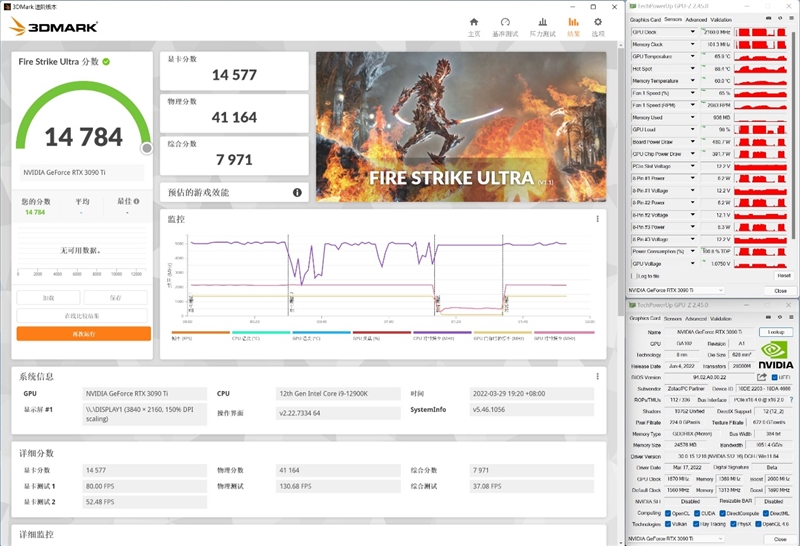Toggle the CUDA checkbox
The image size is (800, 546).
pos(696,513)
